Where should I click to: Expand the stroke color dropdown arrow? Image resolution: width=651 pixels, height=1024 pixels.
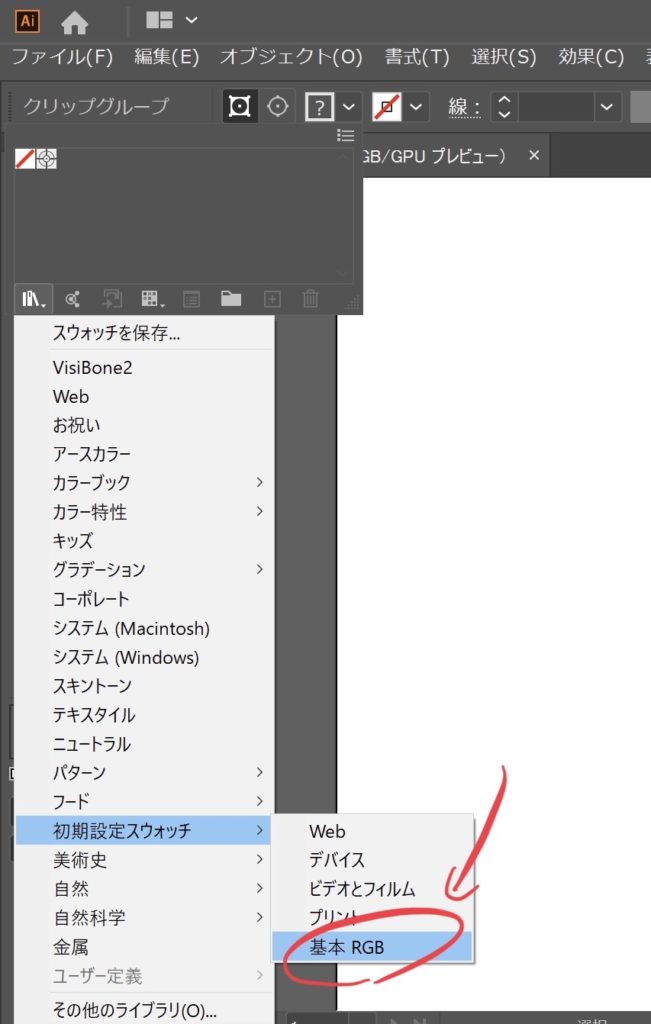point(417,106)
